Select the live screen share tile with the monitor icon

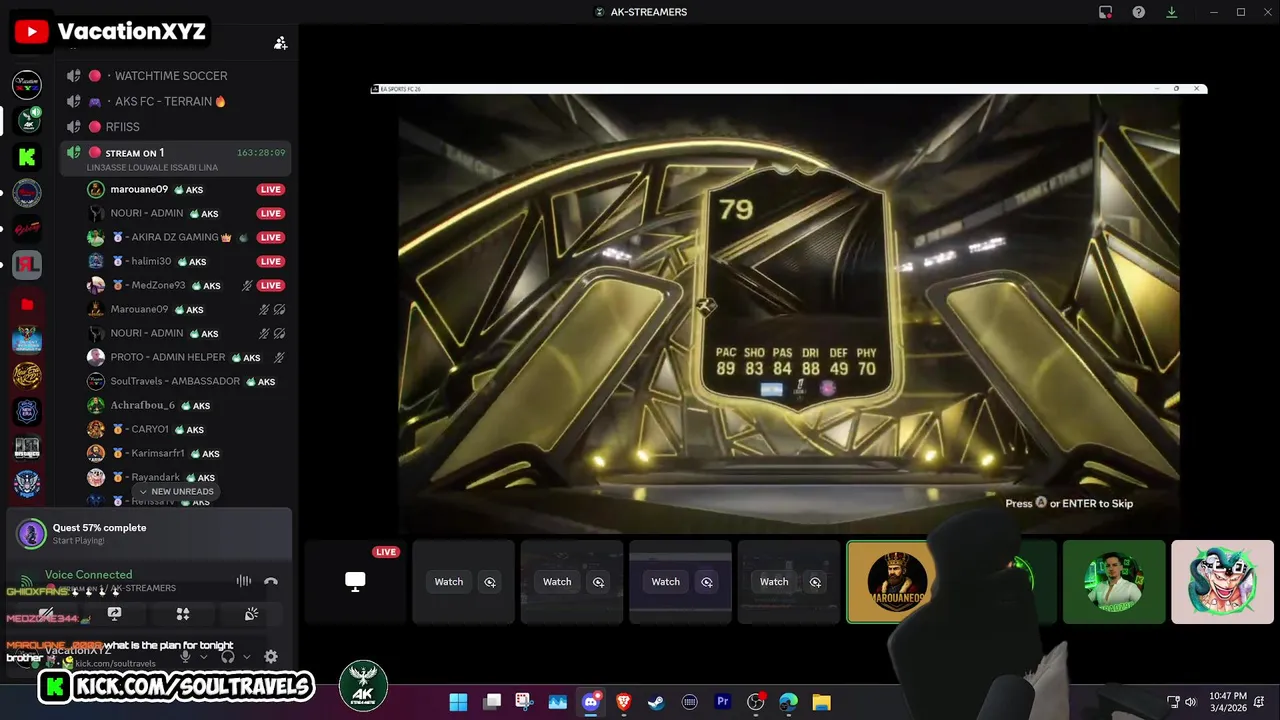[x=355, y=582]
